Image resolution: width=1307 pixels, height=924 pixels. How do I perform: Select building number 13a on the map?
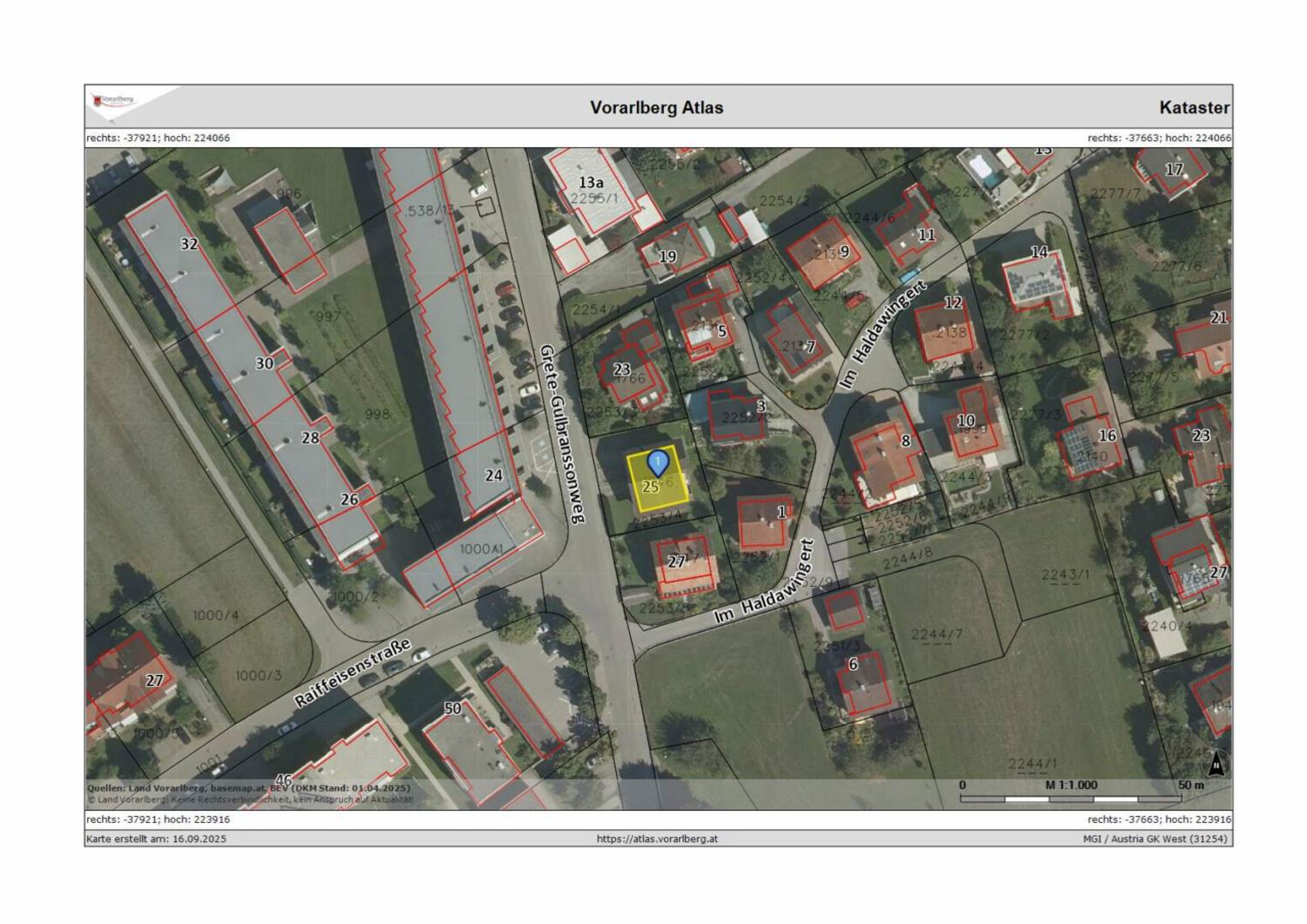[x=590, y=183]
